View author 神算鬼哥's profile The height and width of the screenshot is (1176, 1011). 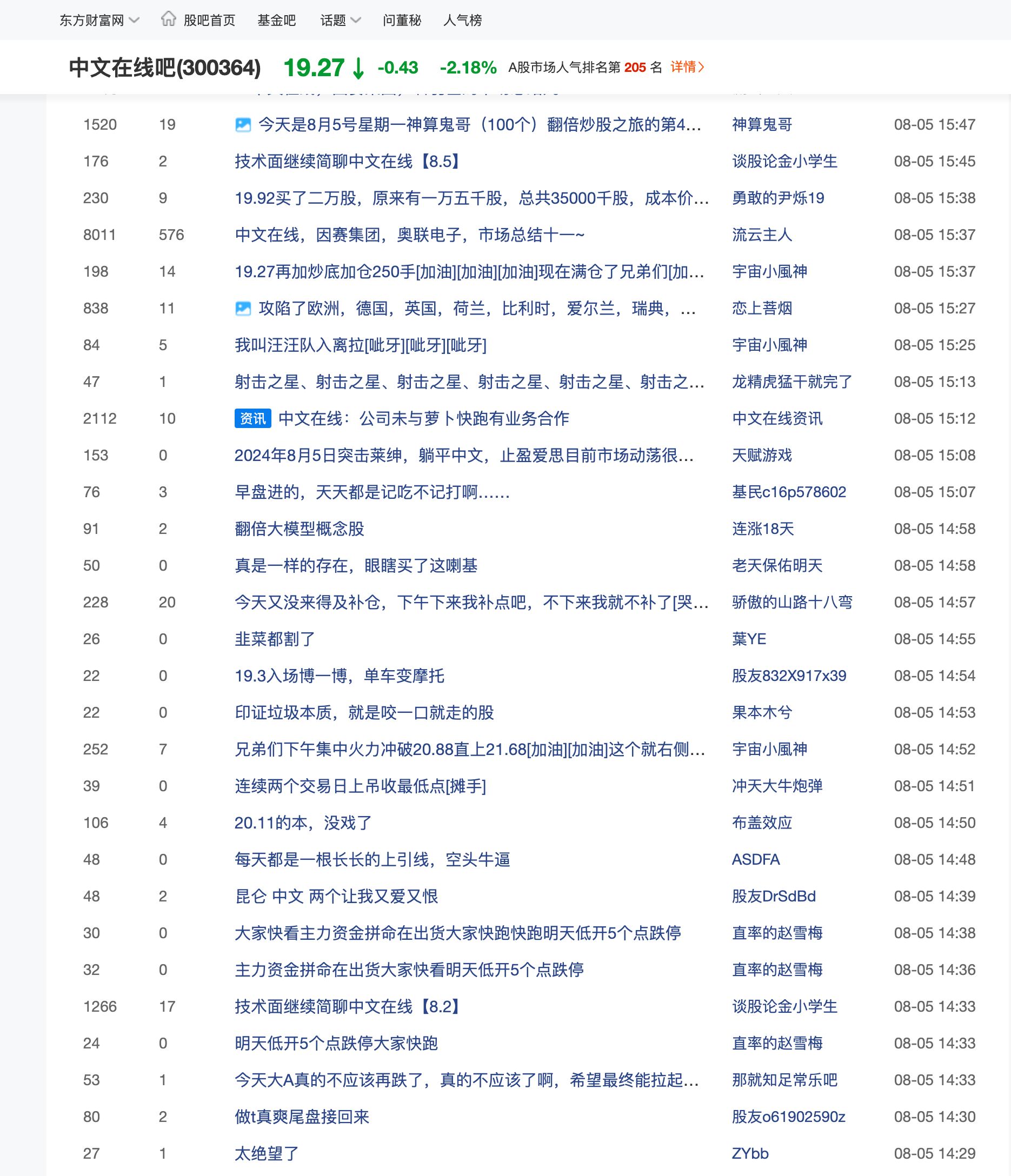[762, 125]
